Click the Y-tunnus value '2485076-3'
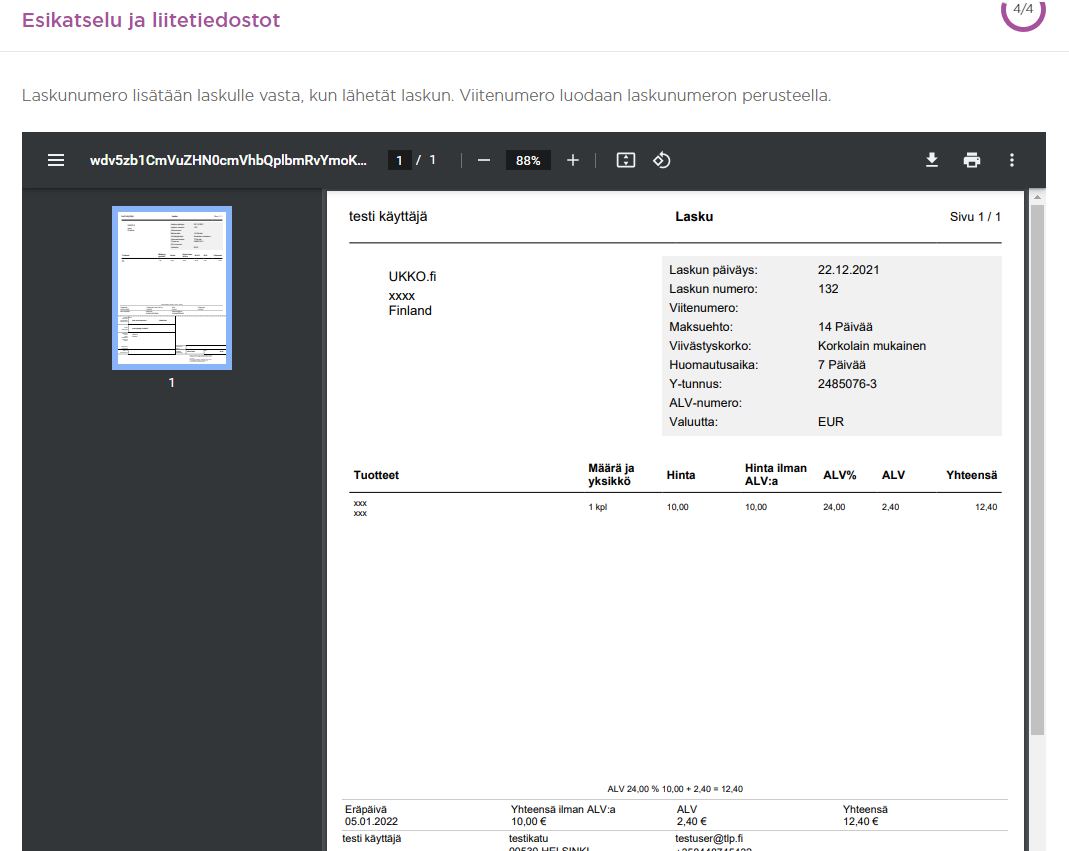This screenshot has height=851, width=1069. 847,384
